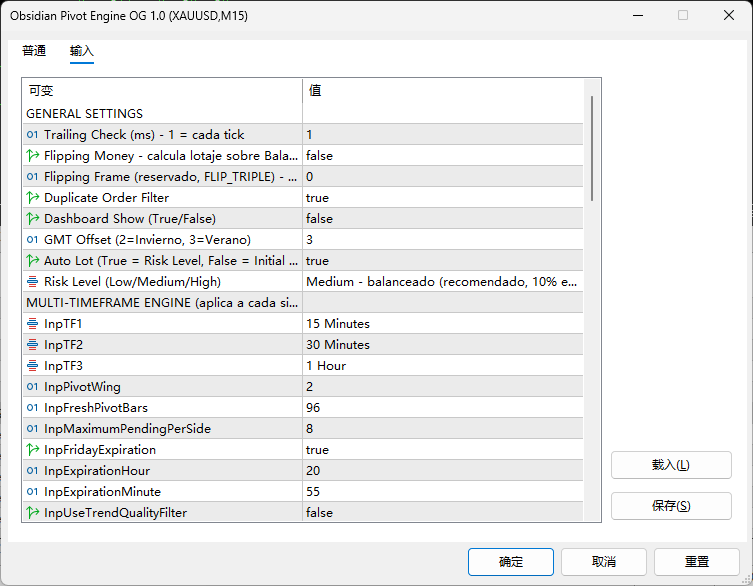Select the MULTI-TIMEFRAME ENGINE header row
753x586 pixels.
coord(303,303)
